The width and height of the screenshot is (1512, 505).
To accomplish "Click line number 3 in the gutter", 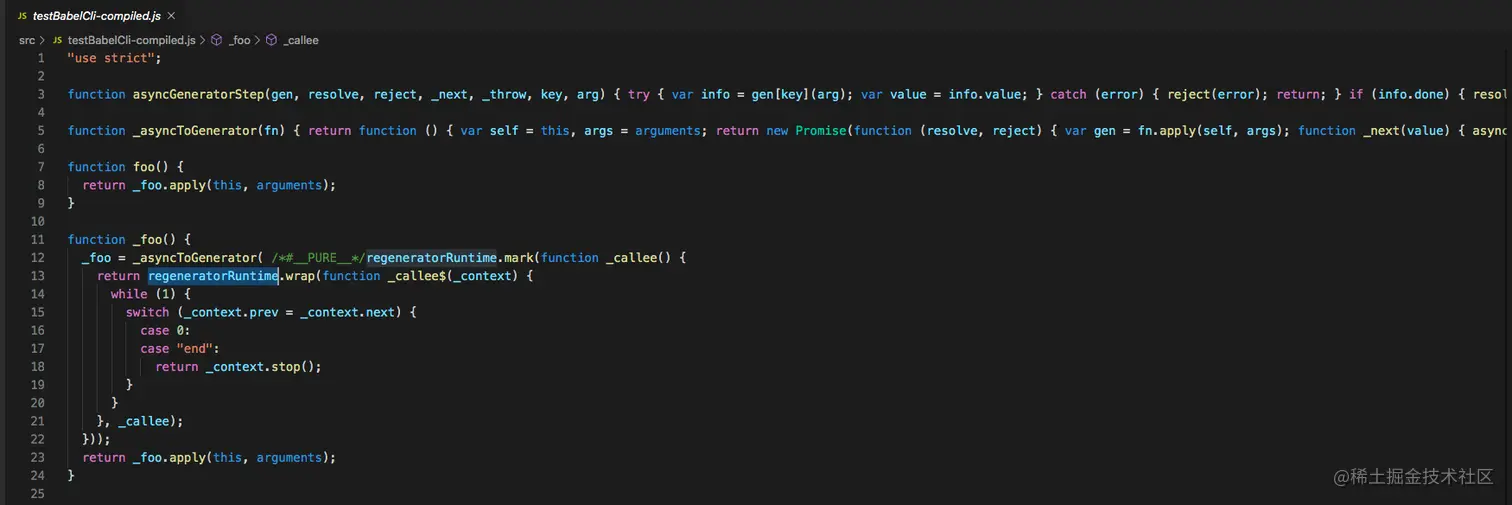I will (40, 94).
